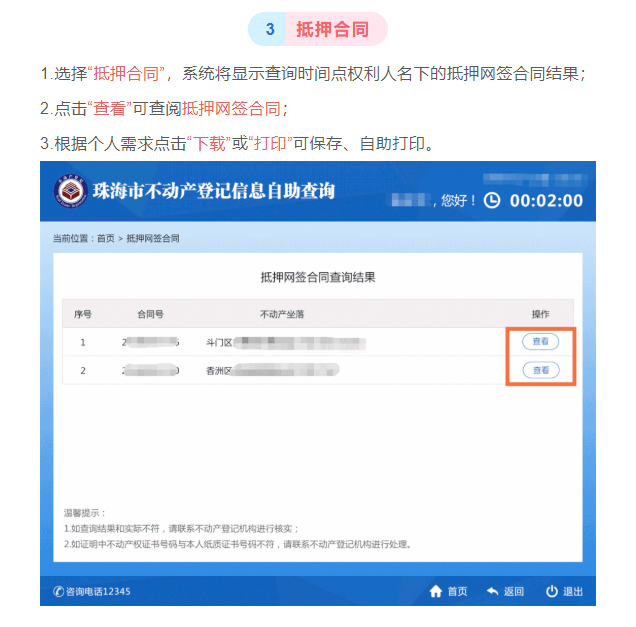Click the 退出 power icon
Image resolution: width=636 pixels, height=627 pixels.
552,591
